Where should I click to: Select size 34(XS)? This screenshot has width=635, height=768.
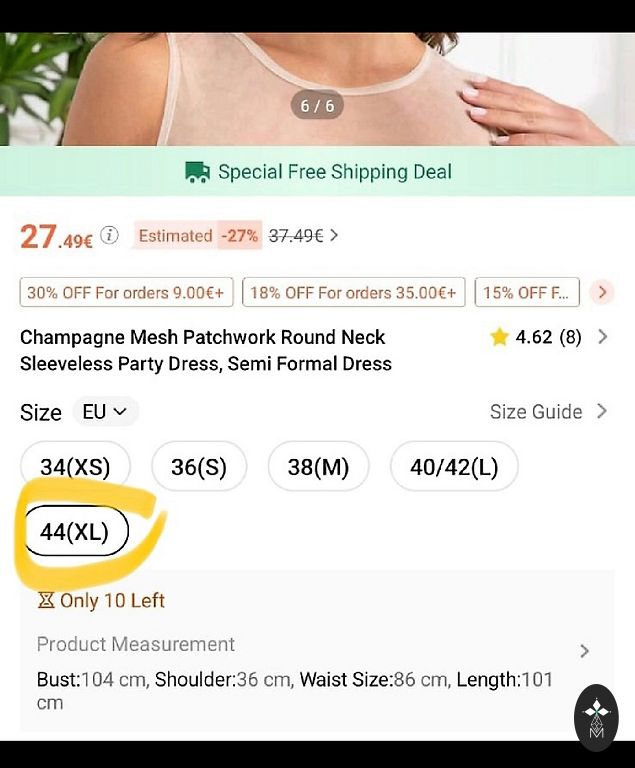click(75, 467)
